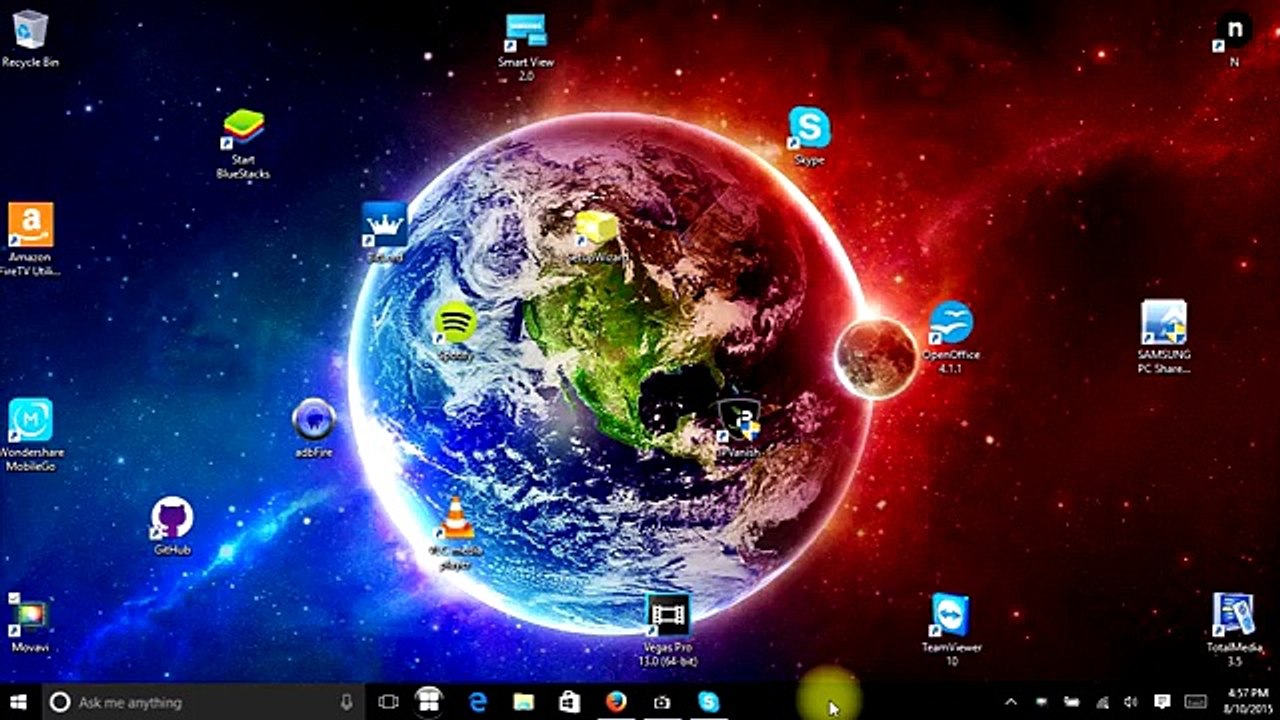Select the Setup Wizard yellow box icon
The image size is (1280, 720).
tap(596, 236)
